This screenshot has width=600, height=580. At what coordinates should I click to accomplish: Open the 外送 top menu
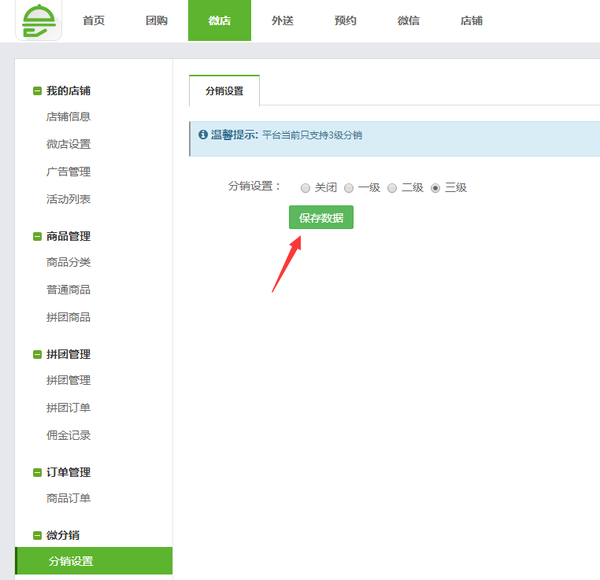tap(282, 21)
